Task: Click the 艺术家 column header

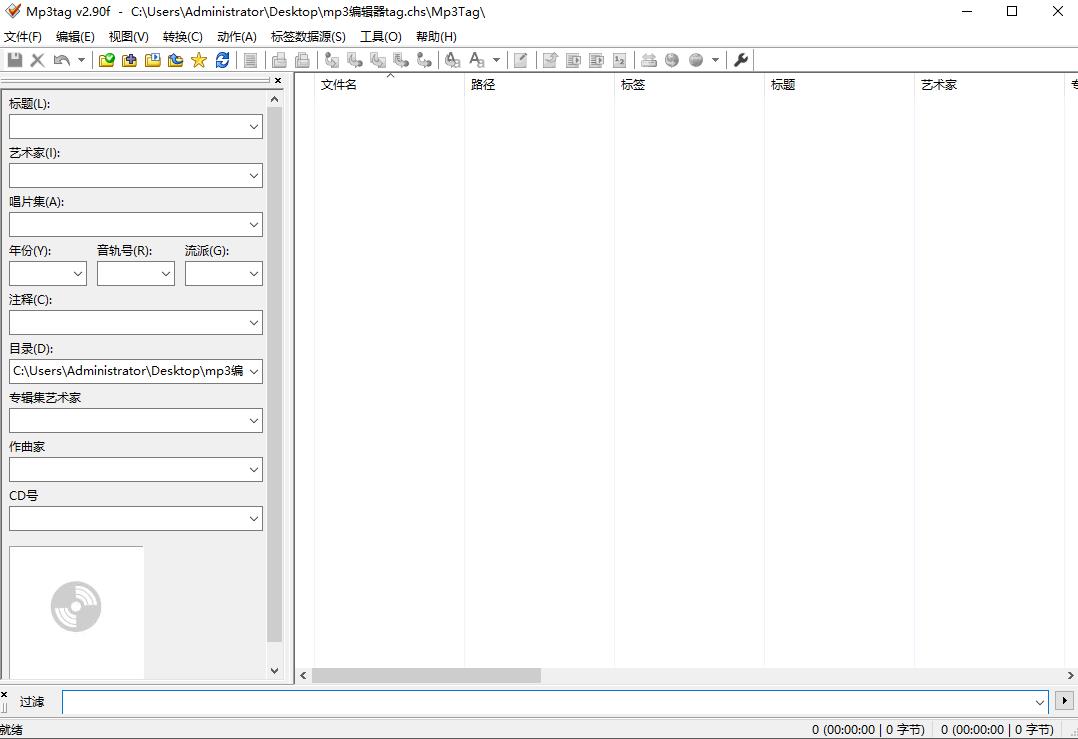Action: pos(939,85)
